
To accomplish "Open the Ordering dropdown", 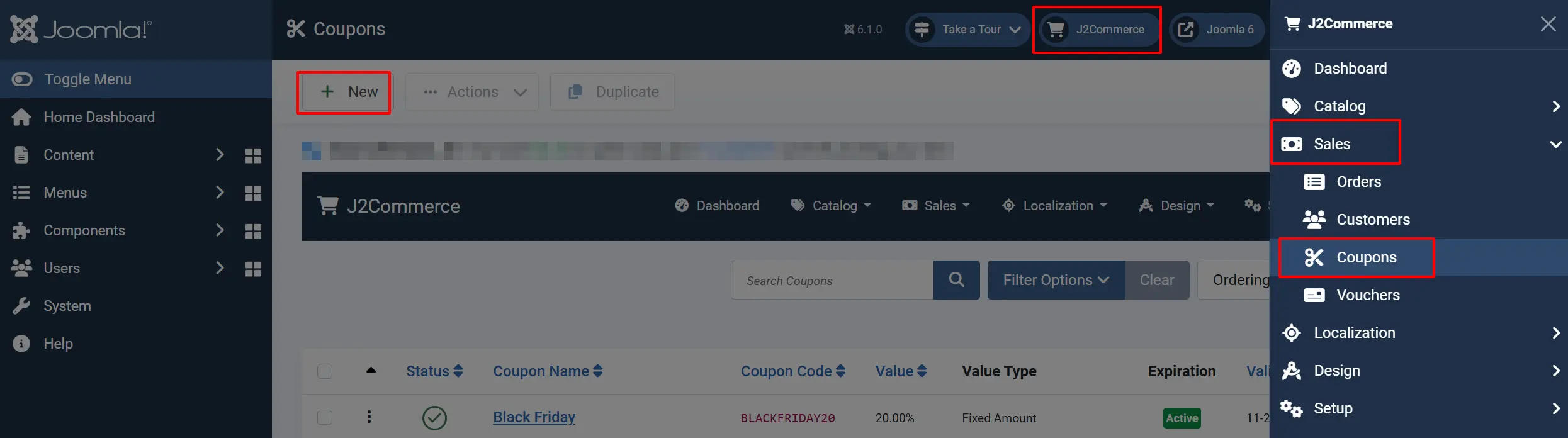I will click(x=1234, y=280).
